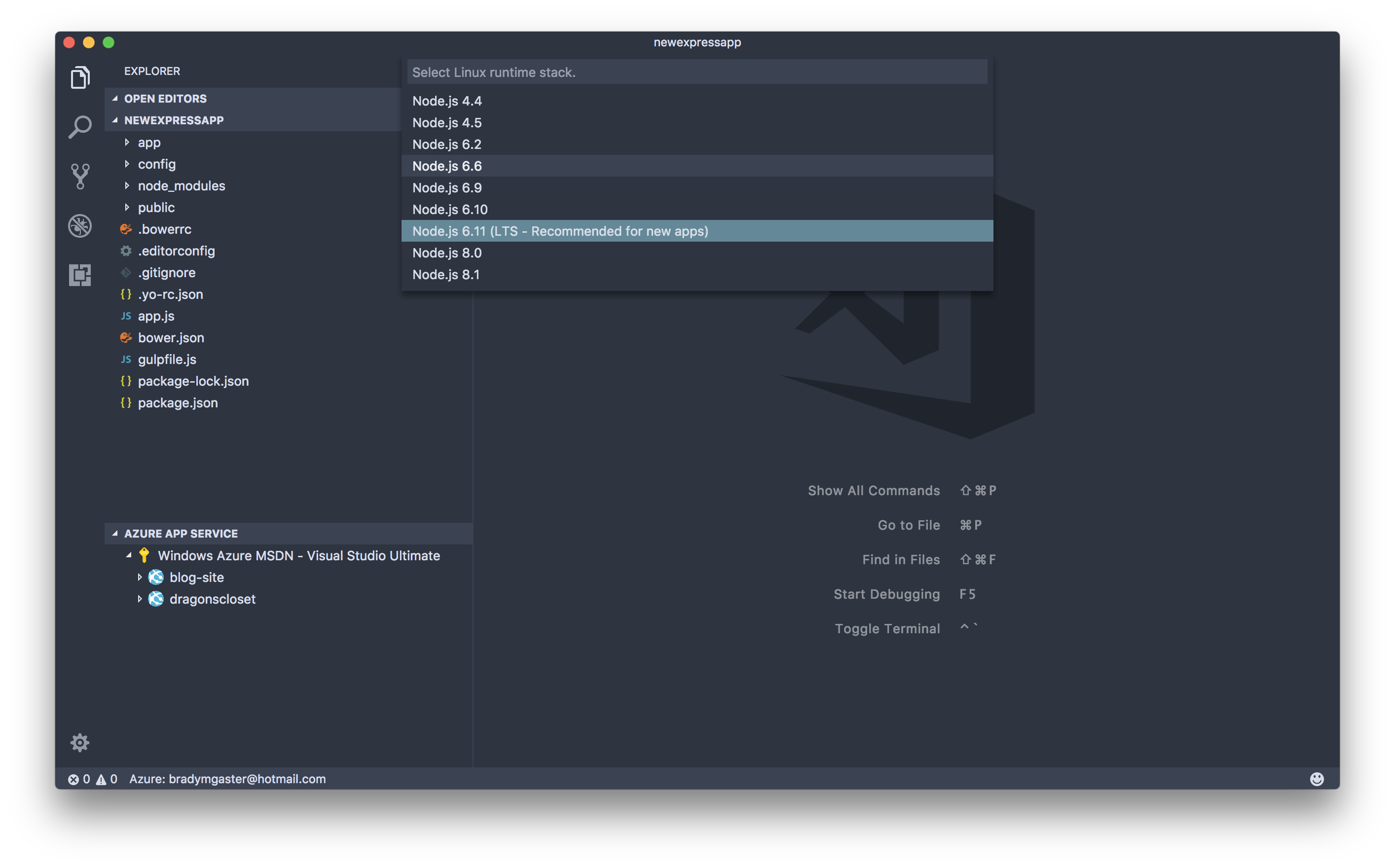Click the Go to File hint text
This screenshot has height=868, width=1395.
tap(909, 525)
